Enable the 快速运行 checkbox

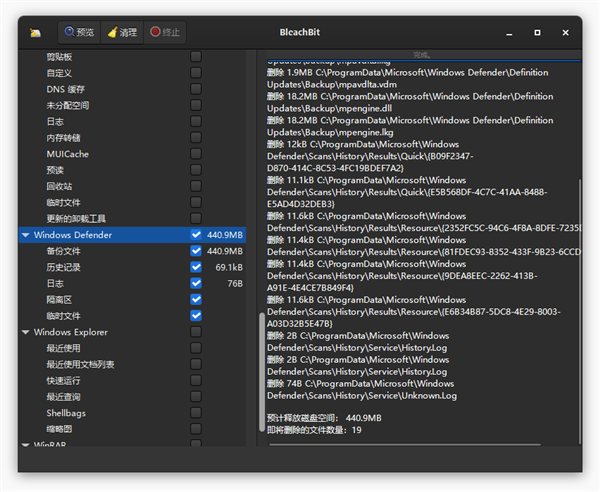pyautogui.click(x=196, y=380)
